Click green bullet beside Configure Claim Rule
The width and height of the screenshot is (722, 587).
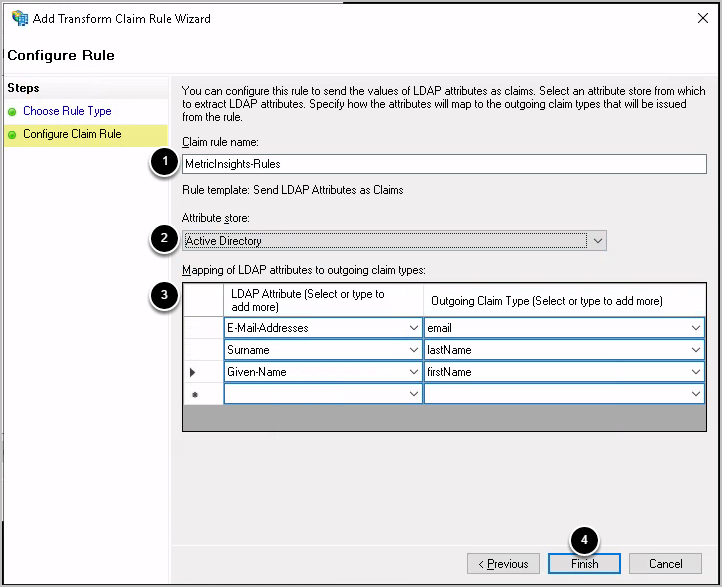12,135
